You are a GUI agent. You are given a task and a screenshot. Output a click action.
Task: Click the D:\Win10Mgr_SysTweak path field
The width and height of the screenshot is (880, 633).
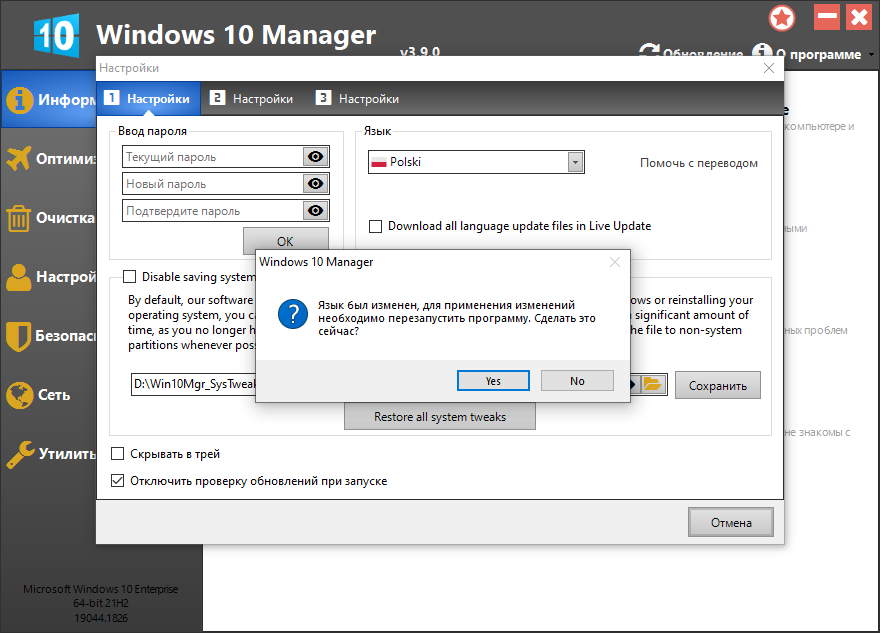coord(194,384)
